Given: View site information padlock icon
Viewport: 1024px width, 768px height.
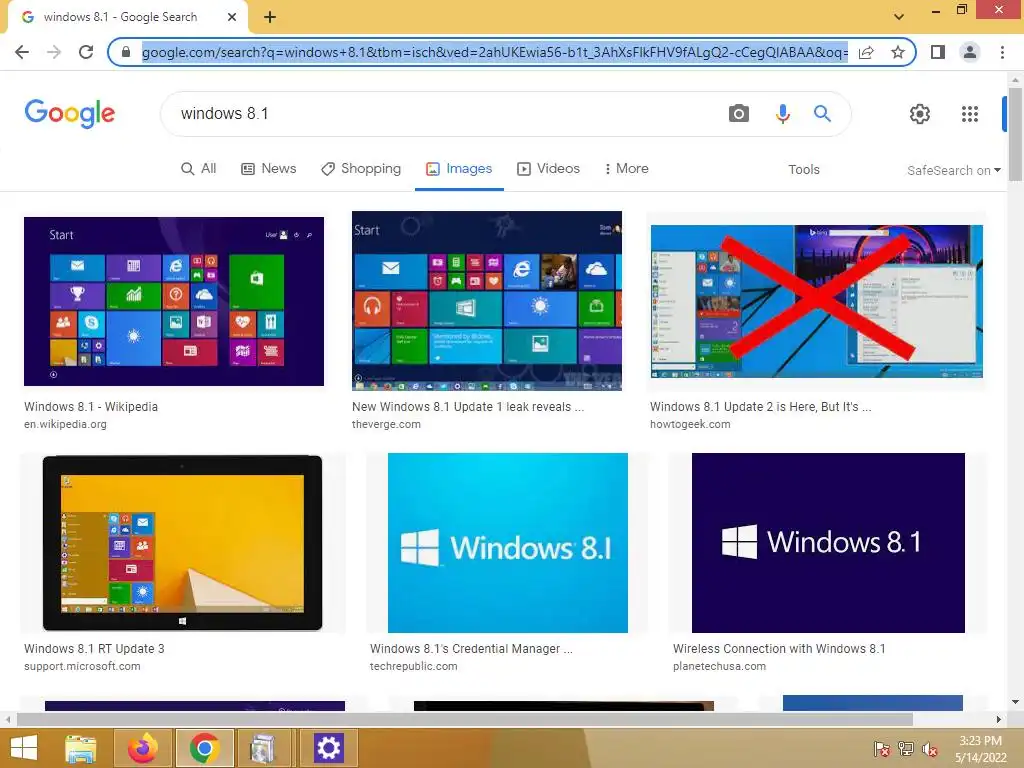Looking at the screenshot, I should [x=126, y=52].
